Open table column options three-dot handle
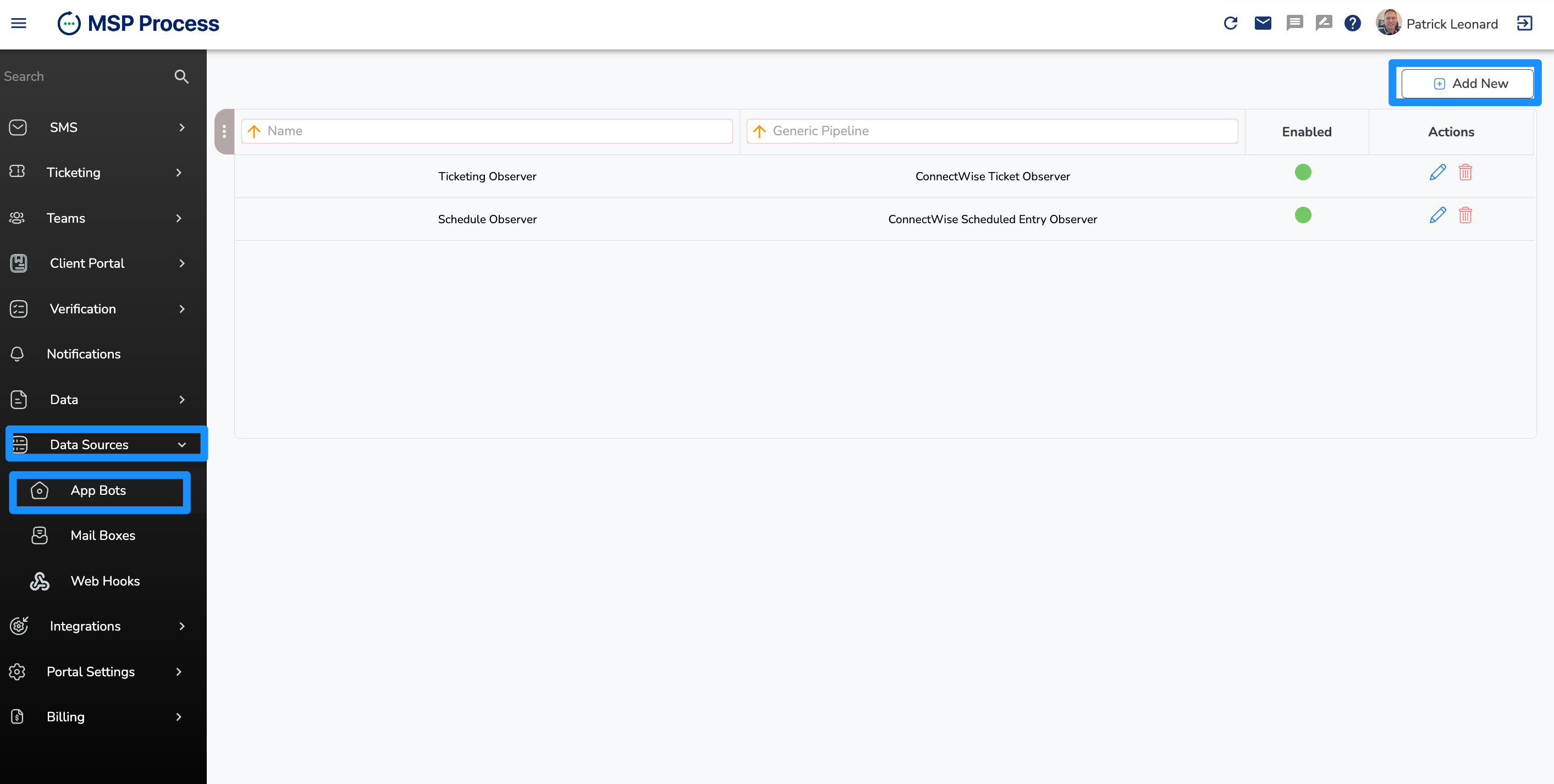 click(x=224, y=131)
